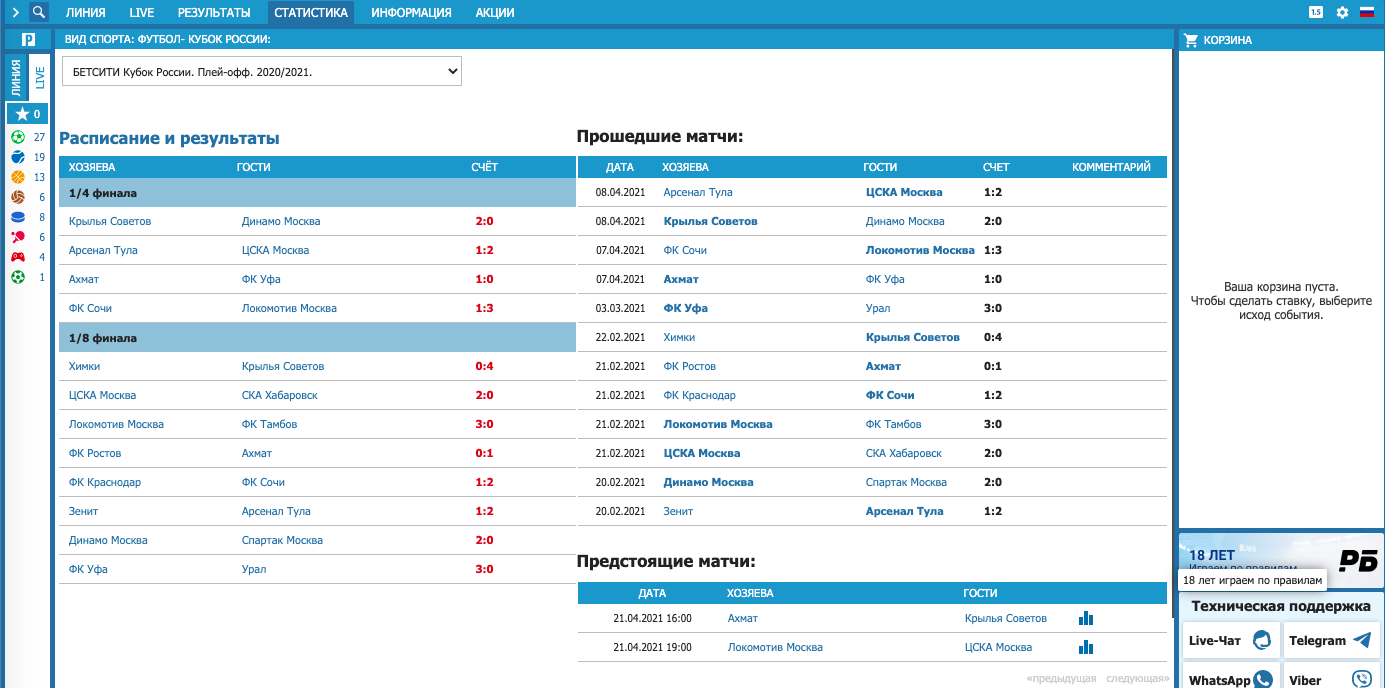Click the Расписание и результаты heading
This screenshot has width=1385, height=688.
coord(169,138)
